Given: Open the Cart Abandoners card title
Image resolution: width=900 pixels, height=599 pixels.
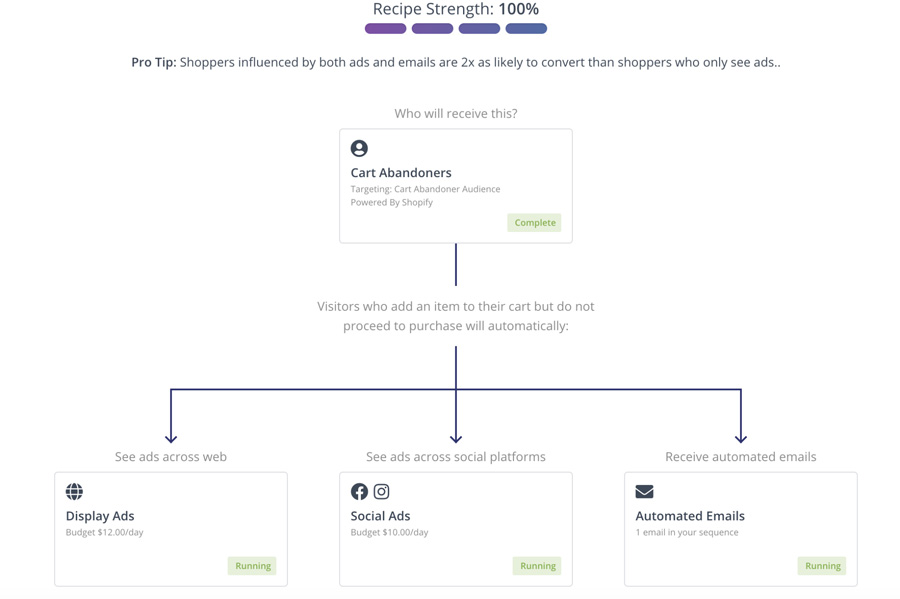Looking at the screenshot, I should click(x=401, y=173).
